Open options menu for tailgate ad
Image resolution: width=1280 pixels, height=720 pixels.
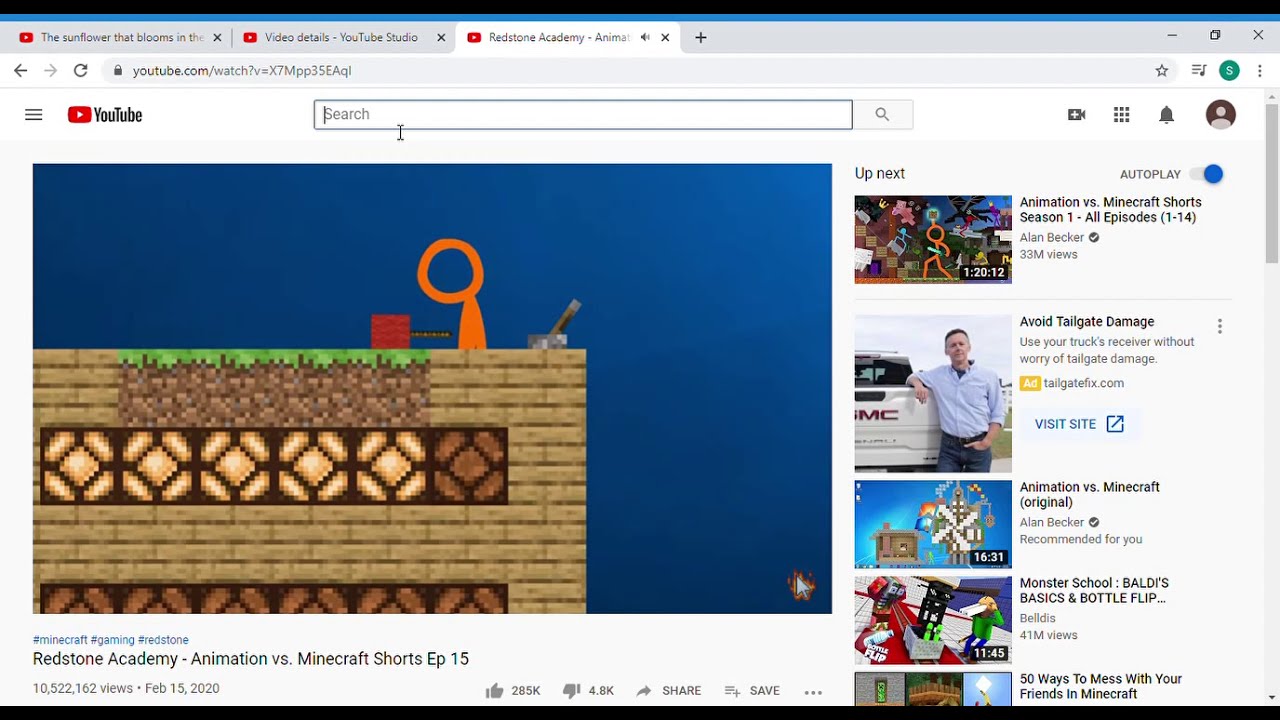pos(1219,326)
